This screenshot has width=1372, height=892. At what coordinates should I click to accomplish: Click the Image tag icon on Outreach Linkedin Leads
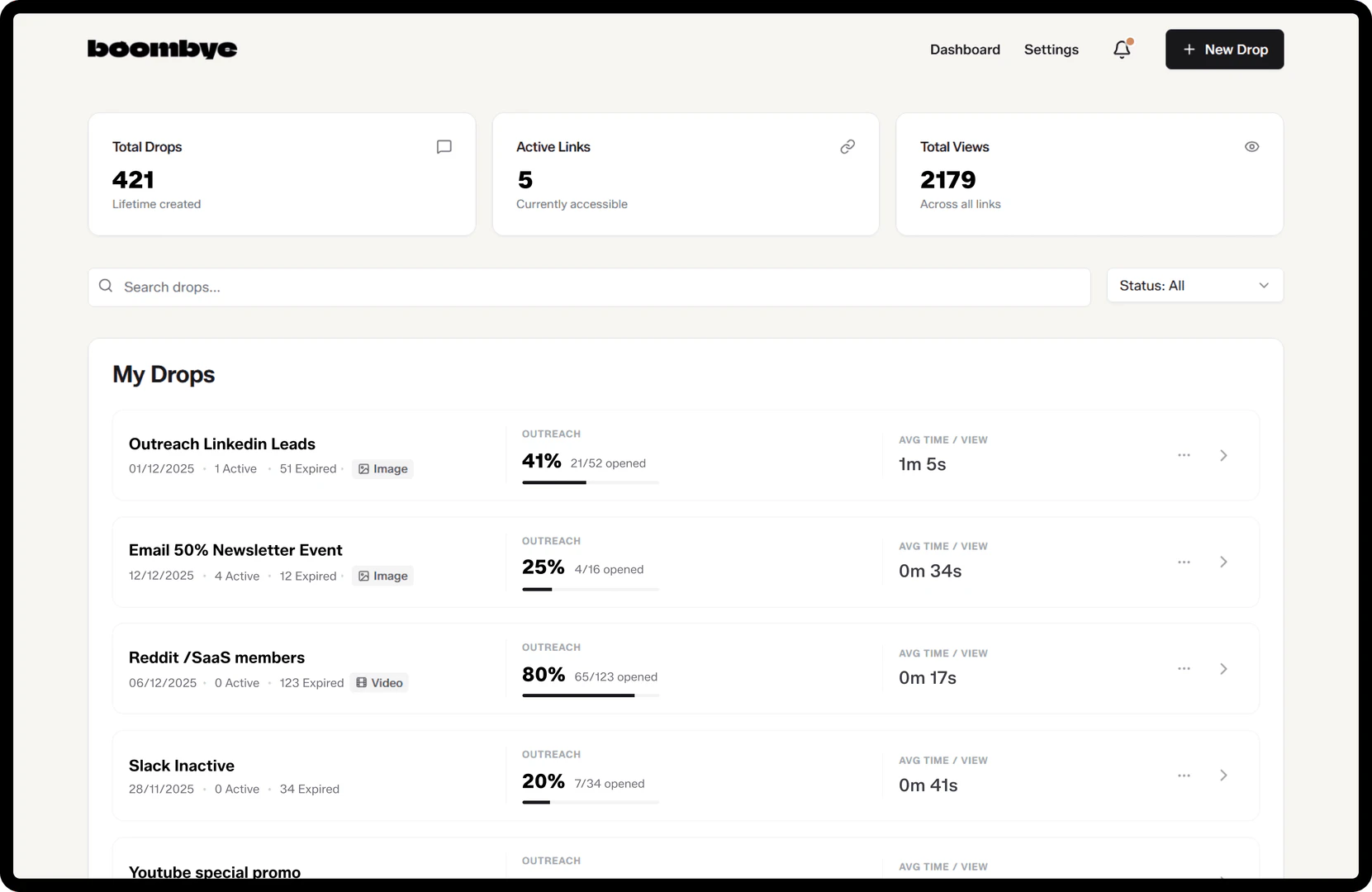click(364, 468)
